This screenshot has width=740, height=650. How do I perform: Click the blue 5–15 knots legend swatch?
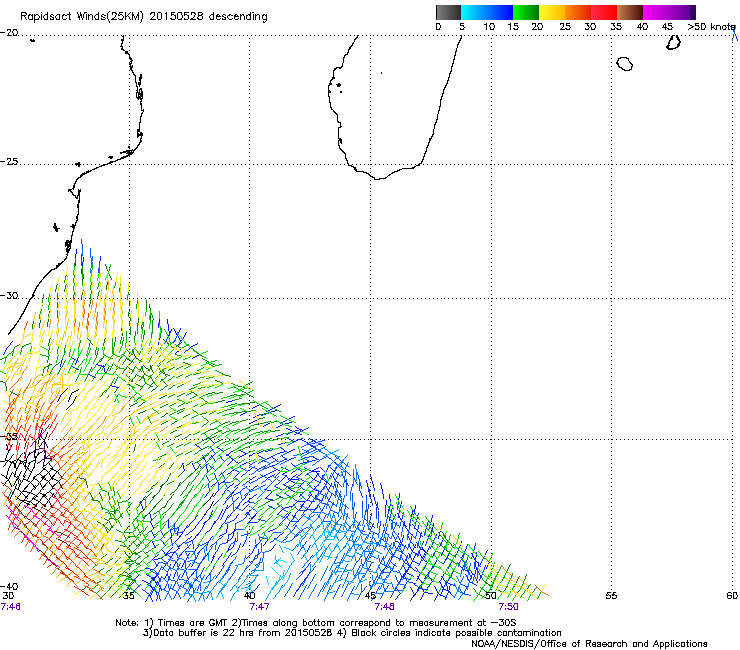(x=487, y=12)
